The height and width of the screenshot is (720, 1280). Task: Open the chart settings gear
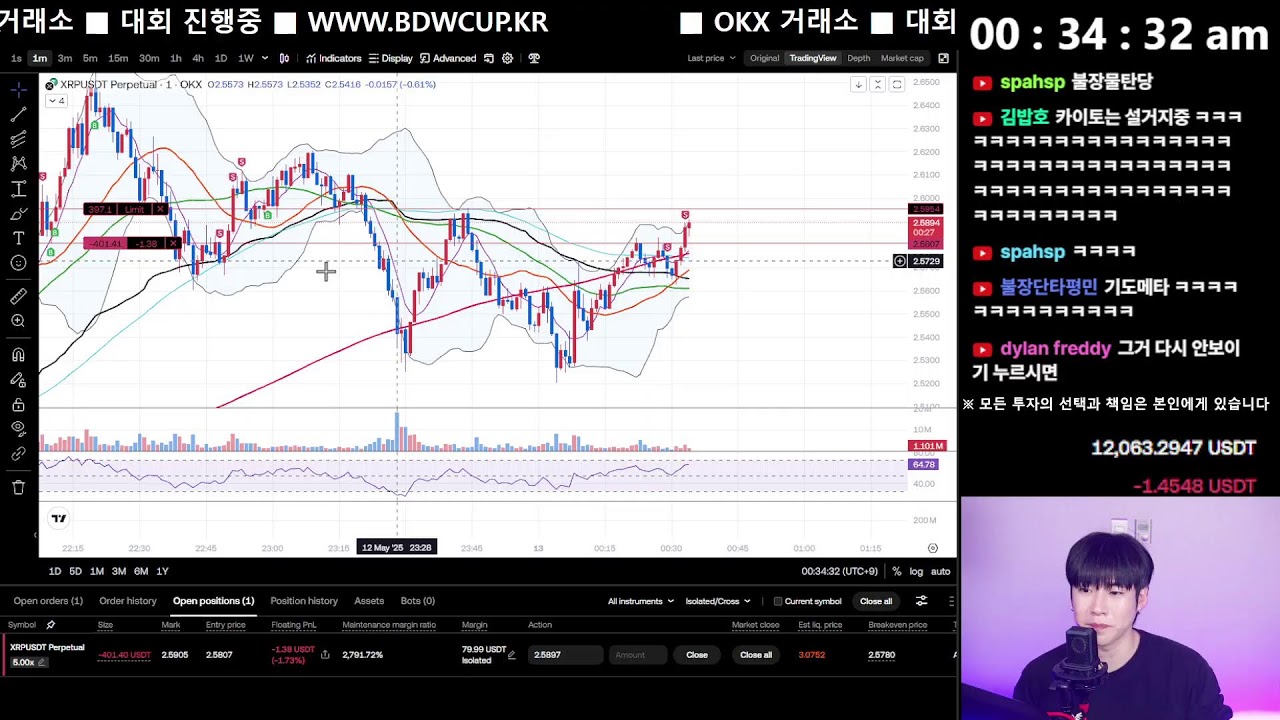[x=508, y=58]
